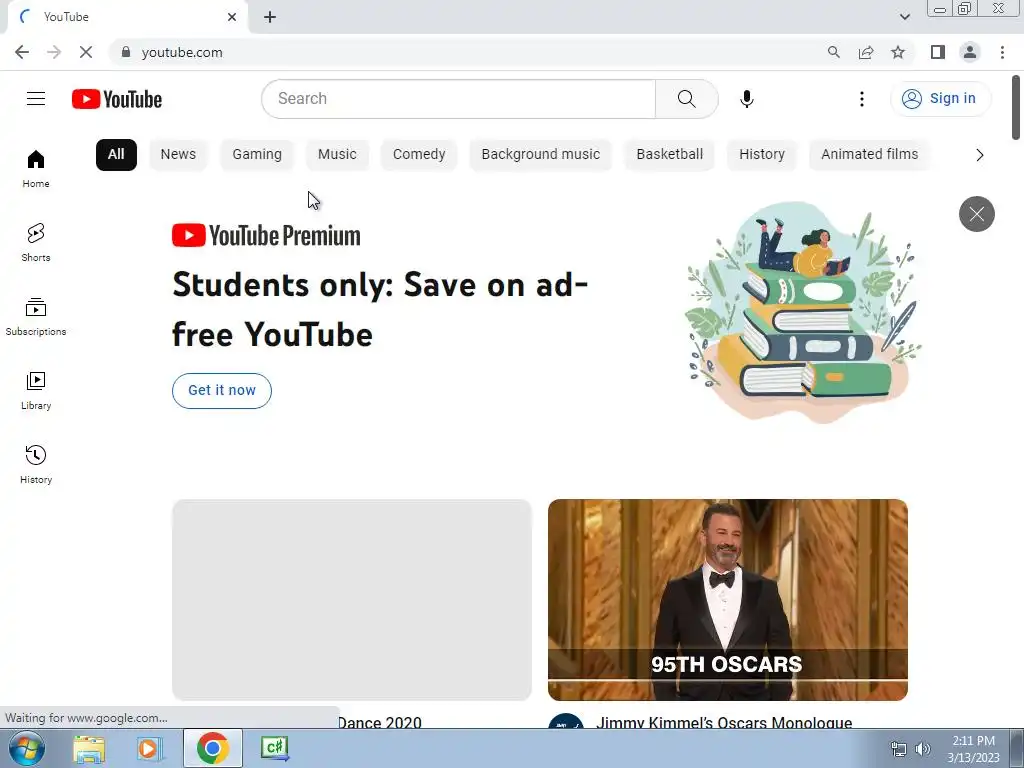
Task: Click the taskbar clock showing 2:11 PM
Action: point(973,749)
